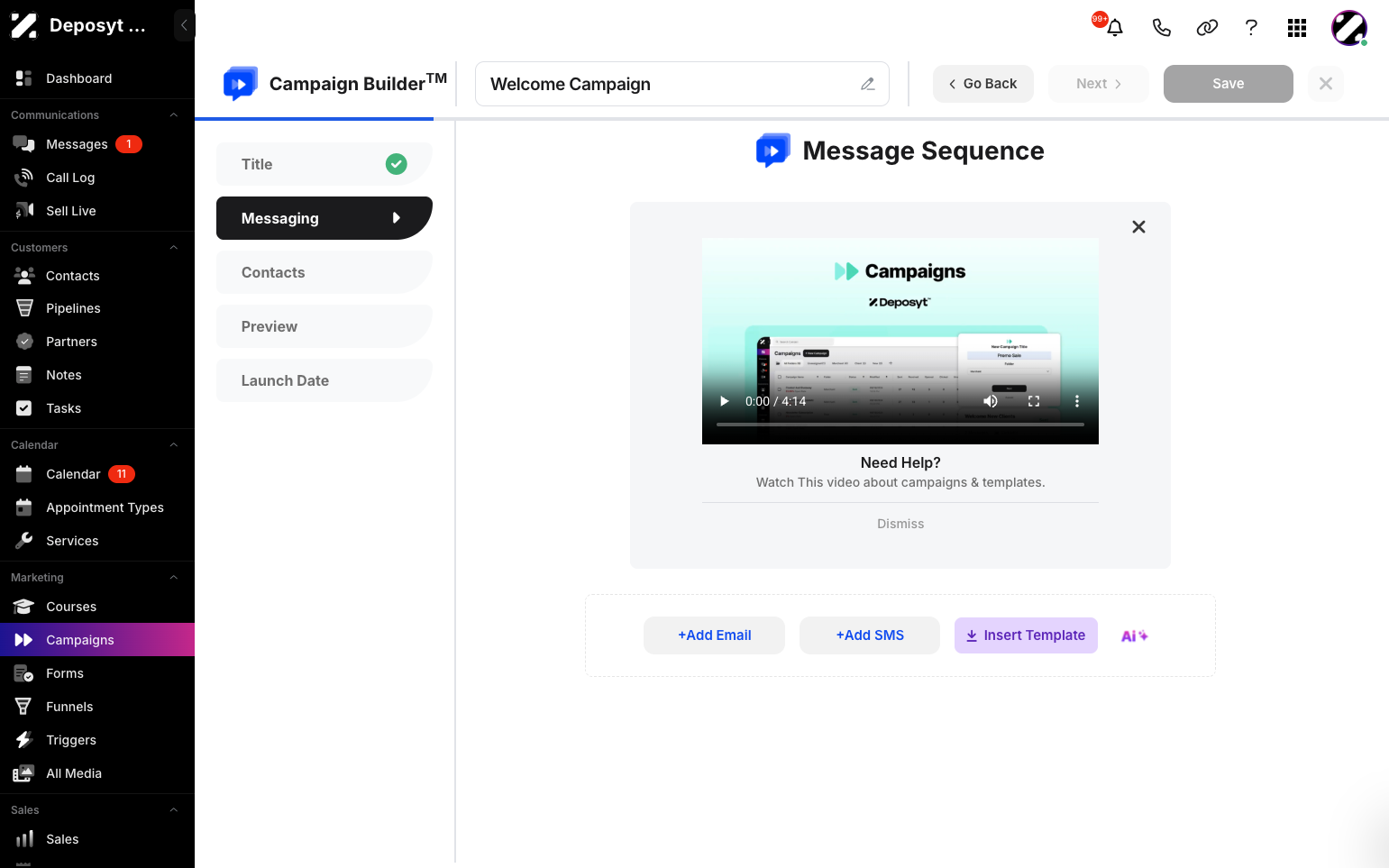Viewport: 1389px width, 868px height.
Task: Collapse the Communications section
Action: [174, 115]
